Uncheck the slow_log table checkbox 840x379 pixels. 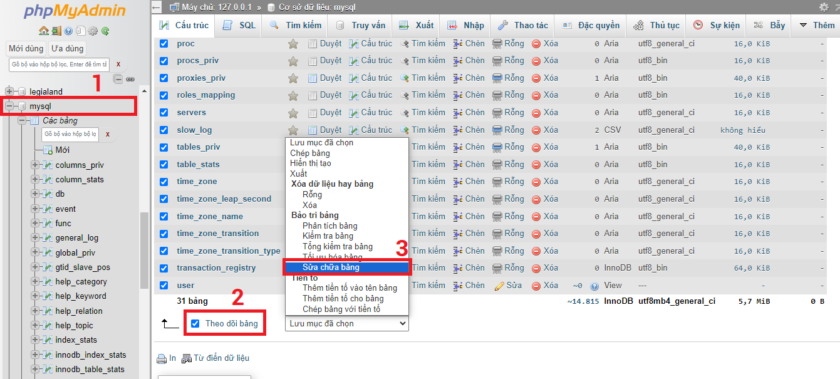pos(164,130)
